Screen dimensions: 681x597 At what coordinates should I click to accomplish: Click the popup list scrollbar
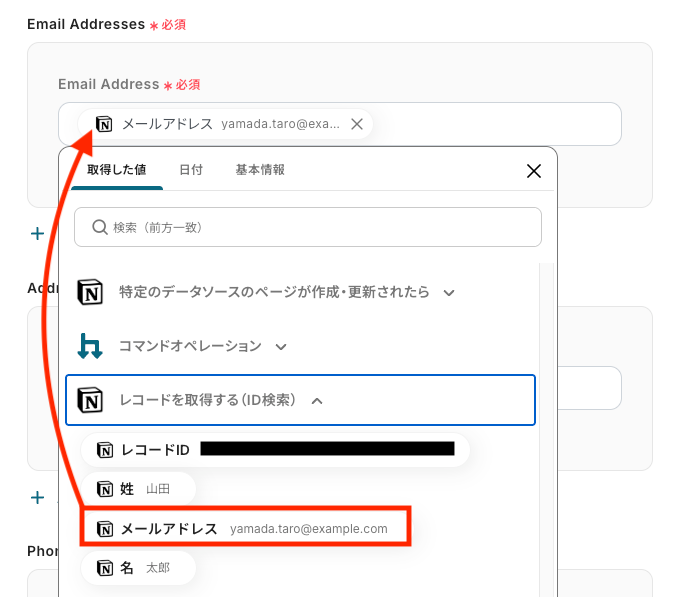click(x=547, y=430)
